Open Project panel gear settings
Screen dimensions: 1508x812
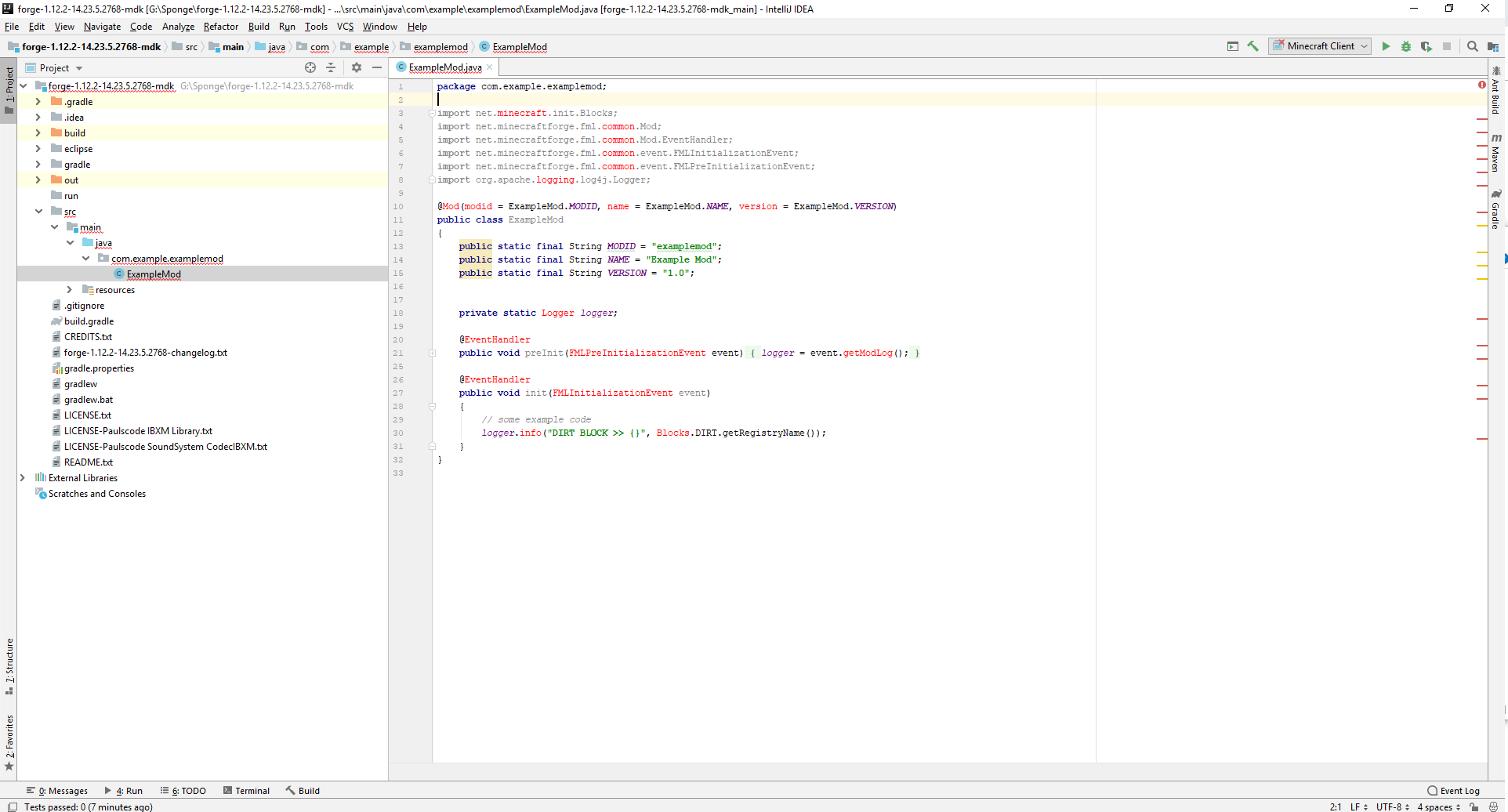point(357,67)
